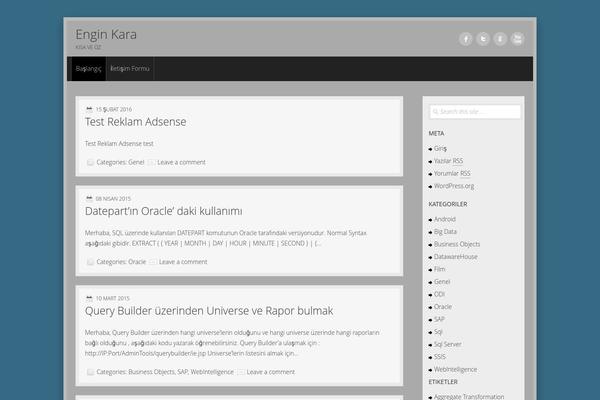Leave a comment on the Query Builder post
Viewport: 600px width, 400px height.
click(x=271, y=372)
